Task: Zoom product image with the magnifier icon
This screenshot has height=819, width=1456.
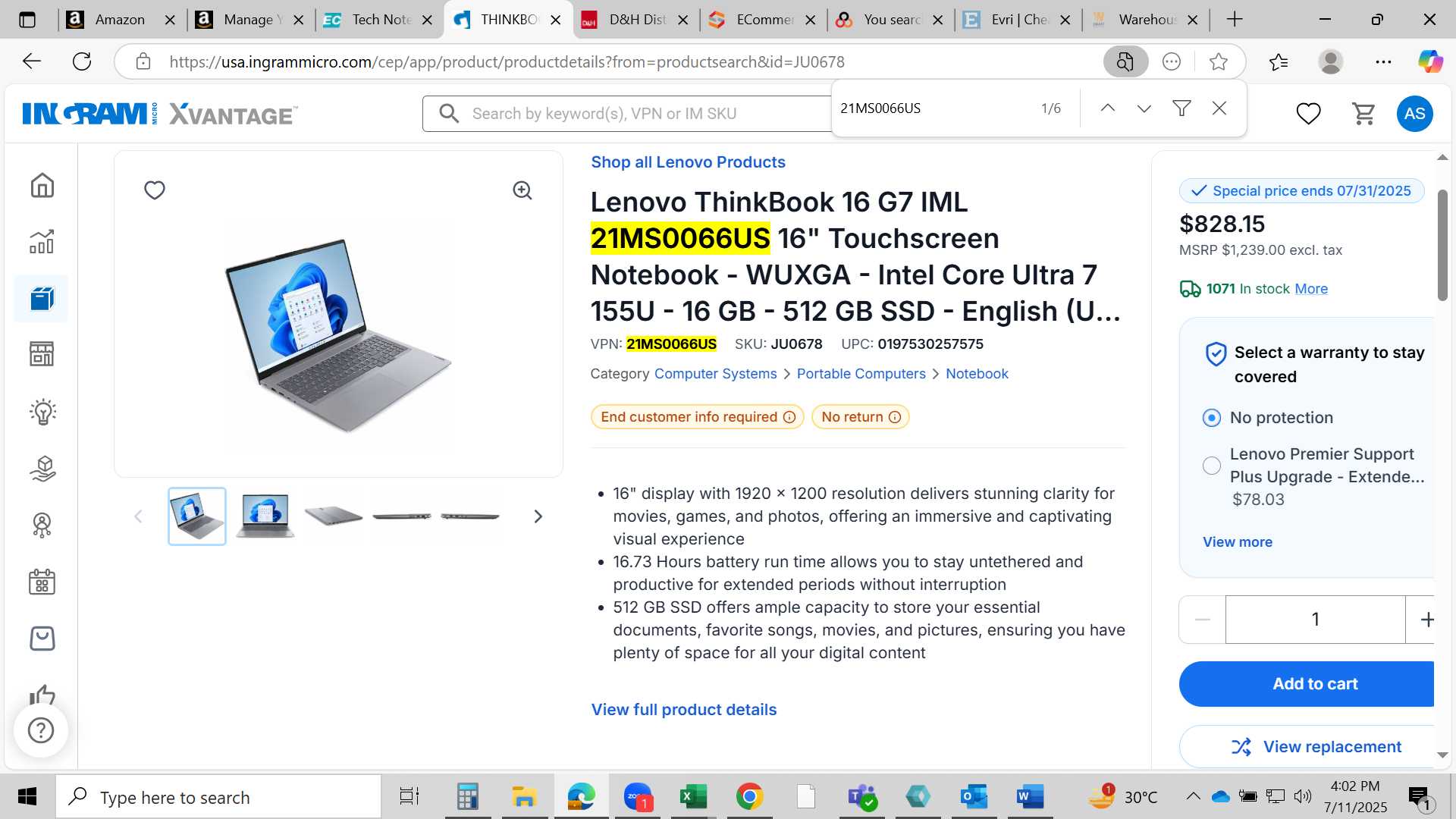Action: click(x=522, y=190)
